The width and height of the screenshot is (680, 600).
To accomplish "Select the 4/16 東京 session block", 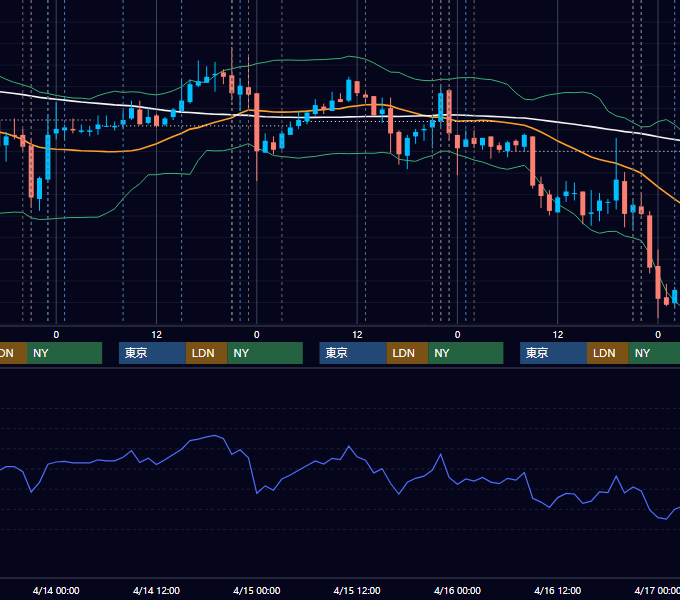I will click(x=554, y=353).
